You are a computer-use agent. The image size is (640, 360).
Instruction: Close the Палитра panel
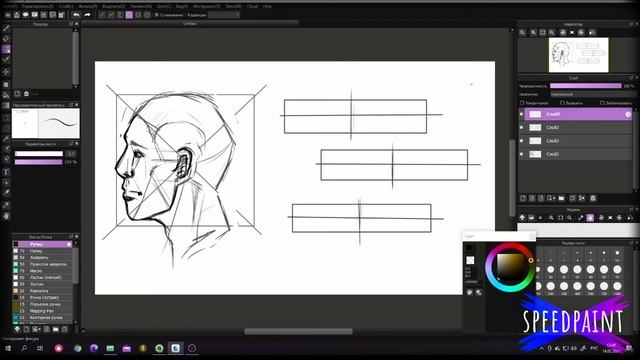(x=76, y=24)
